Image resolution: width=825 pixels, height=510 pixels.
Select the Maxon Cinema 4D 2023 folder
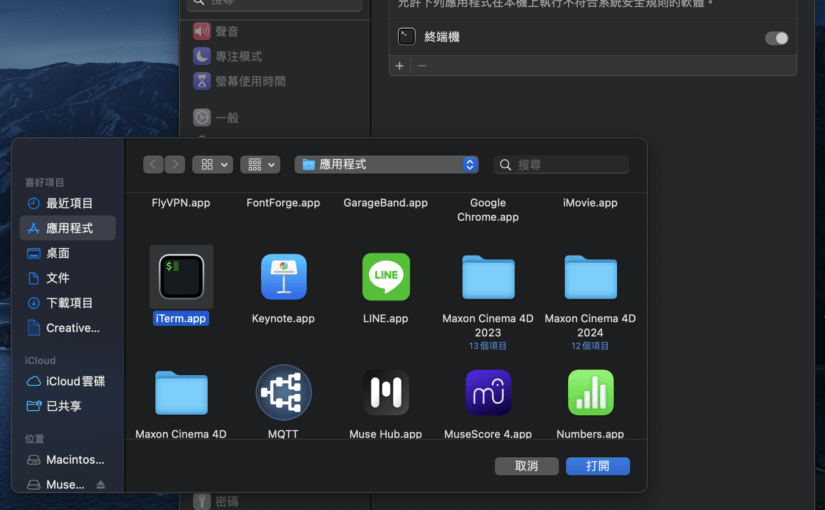click(x=488, y=277)
